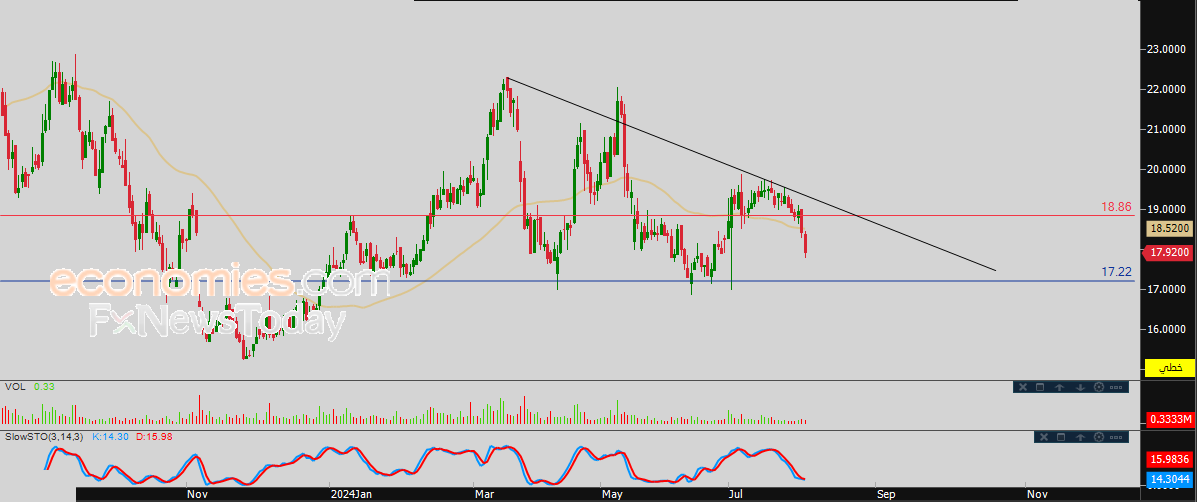
Task: Click the yellow Arabic scale label button
Action: [x=1168, y=367]
